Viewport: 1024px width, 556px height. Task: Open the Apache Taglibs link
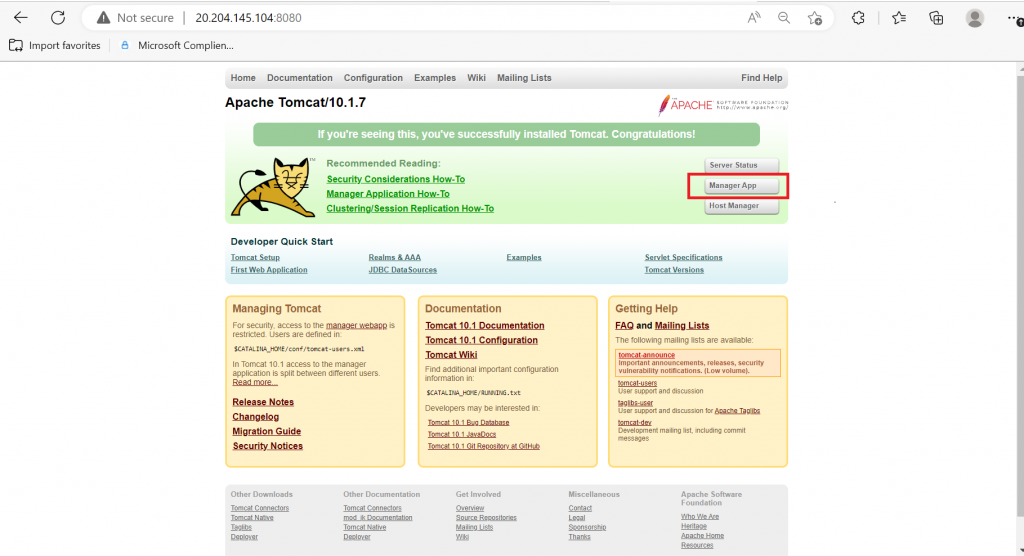[737, 411]
